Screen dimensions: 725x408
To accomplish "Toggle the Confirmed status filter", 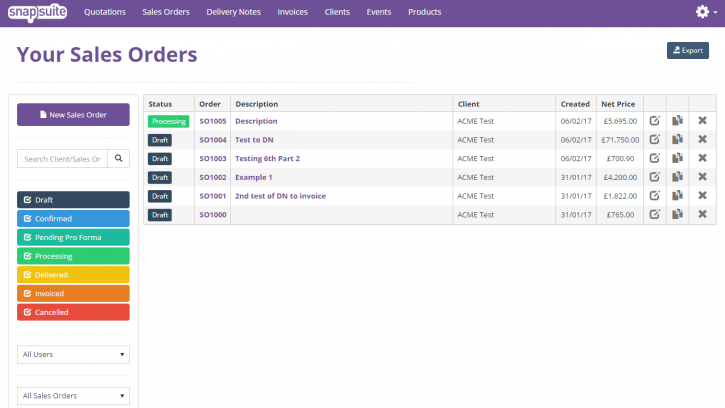I will 73,218.
